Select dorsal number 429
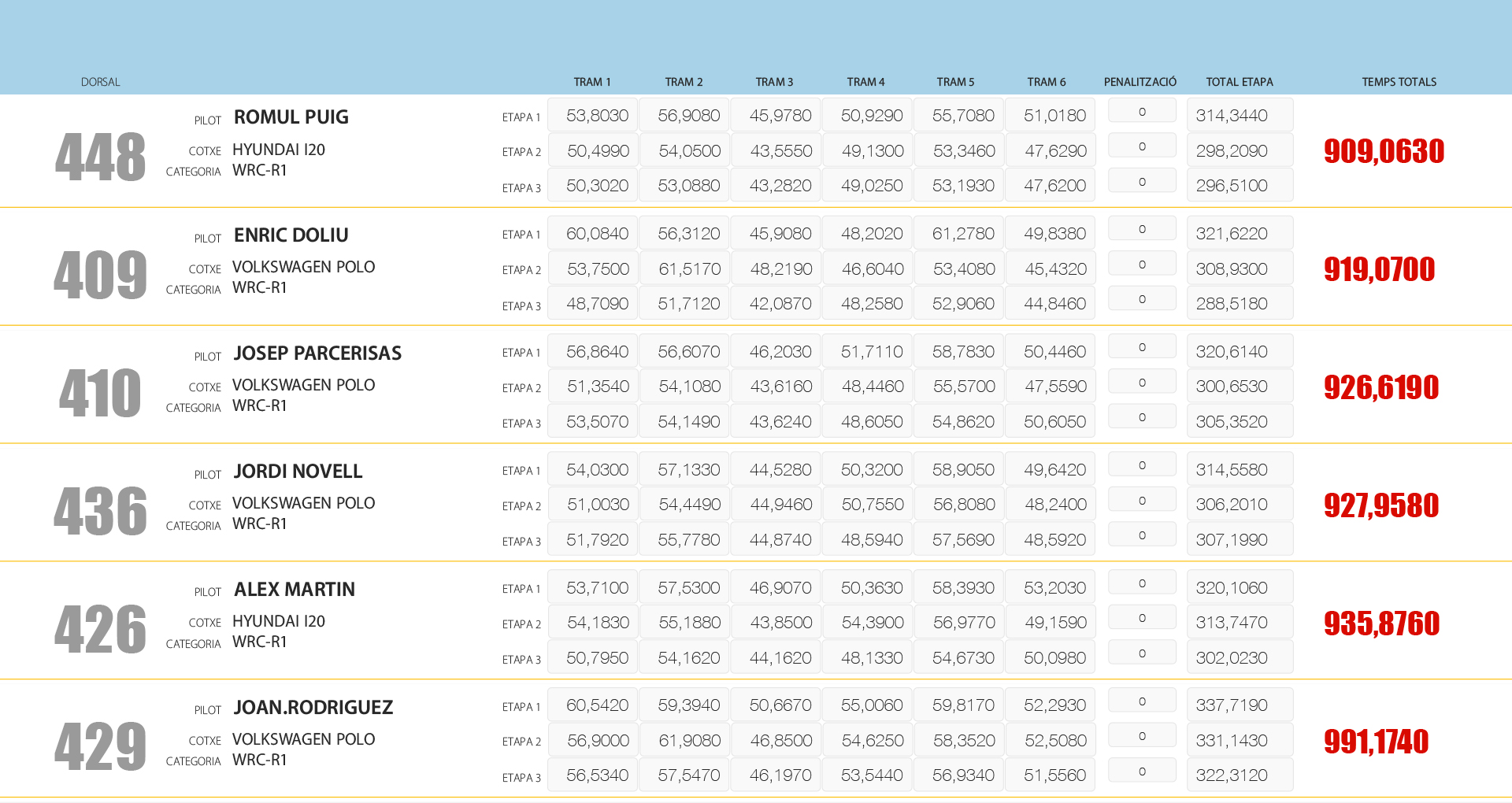 (100, 747)
